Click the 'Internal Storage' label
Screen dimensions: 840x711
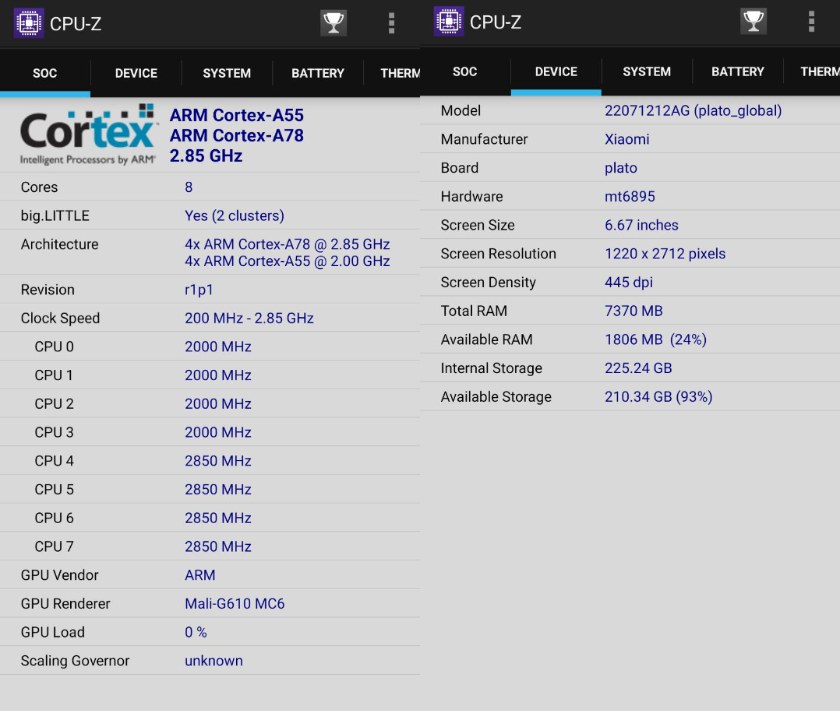click(x=491, y=368)
